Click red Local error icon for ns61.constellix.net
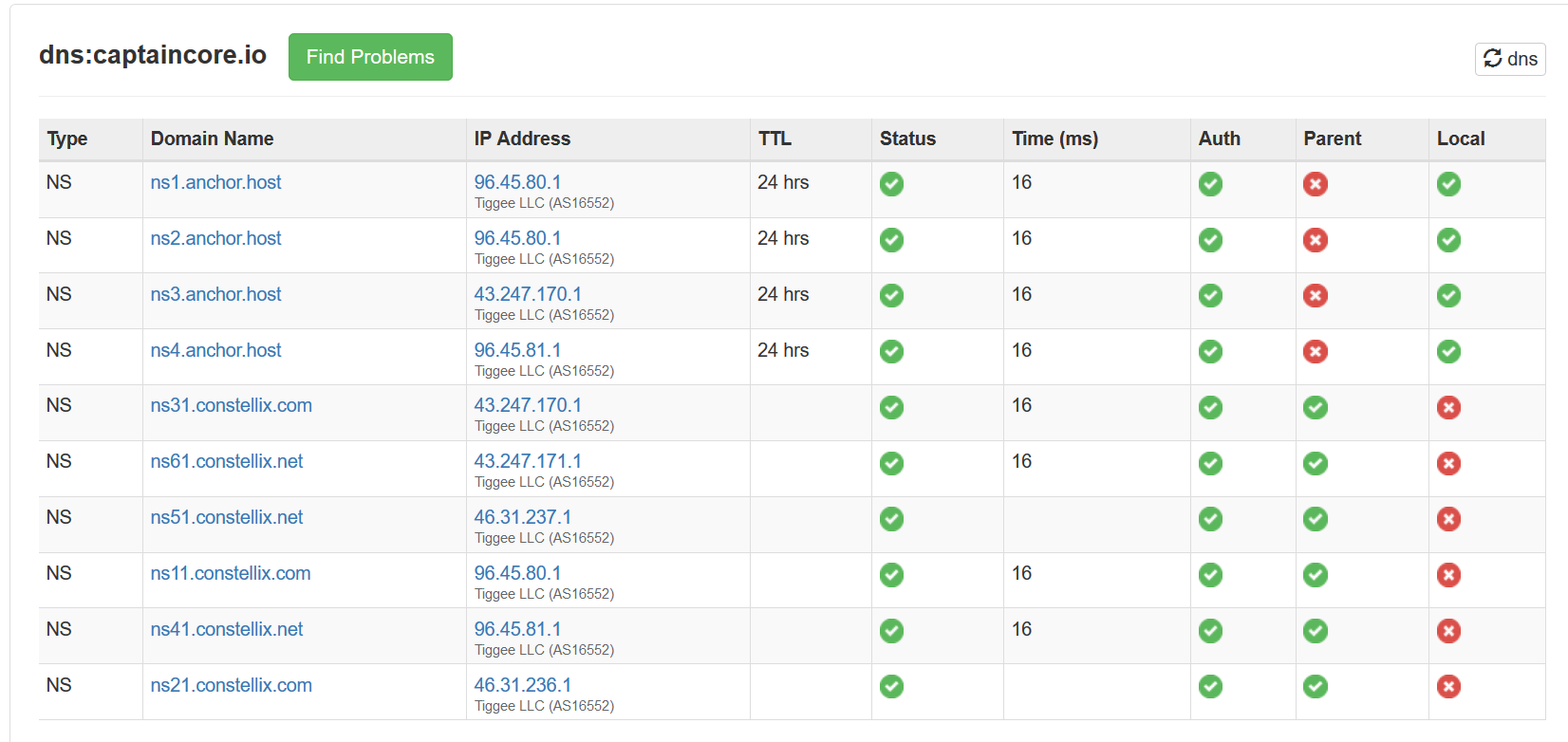 pyautogui.click(x=1448, y=463)
